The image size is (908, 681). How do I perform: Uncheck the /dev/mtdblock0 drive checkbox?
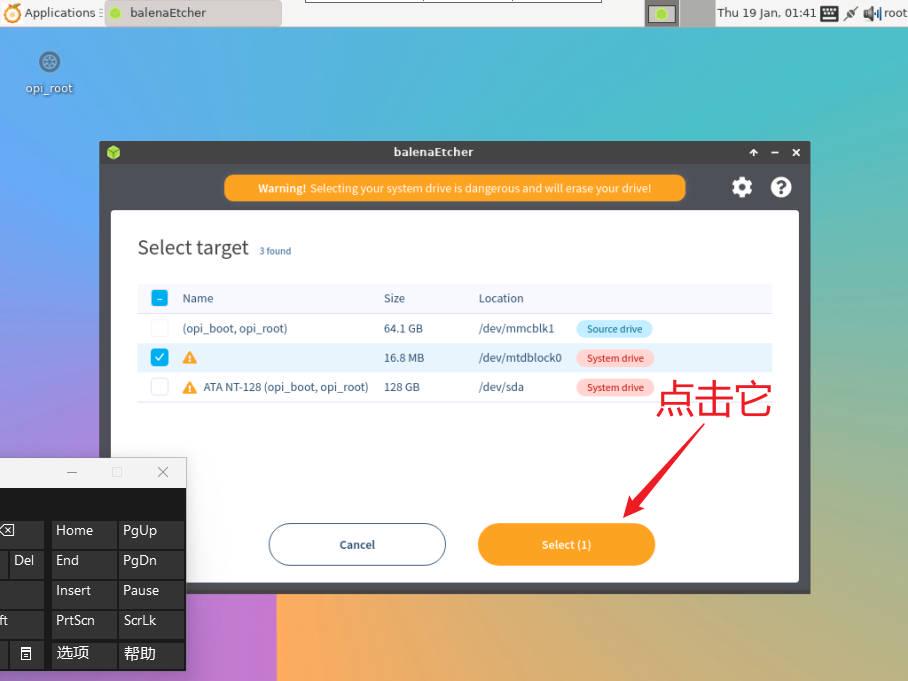point(159,357)
